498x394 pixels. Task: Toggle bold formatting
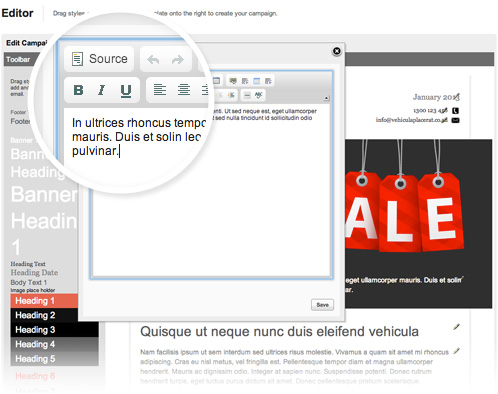(78, 90)
